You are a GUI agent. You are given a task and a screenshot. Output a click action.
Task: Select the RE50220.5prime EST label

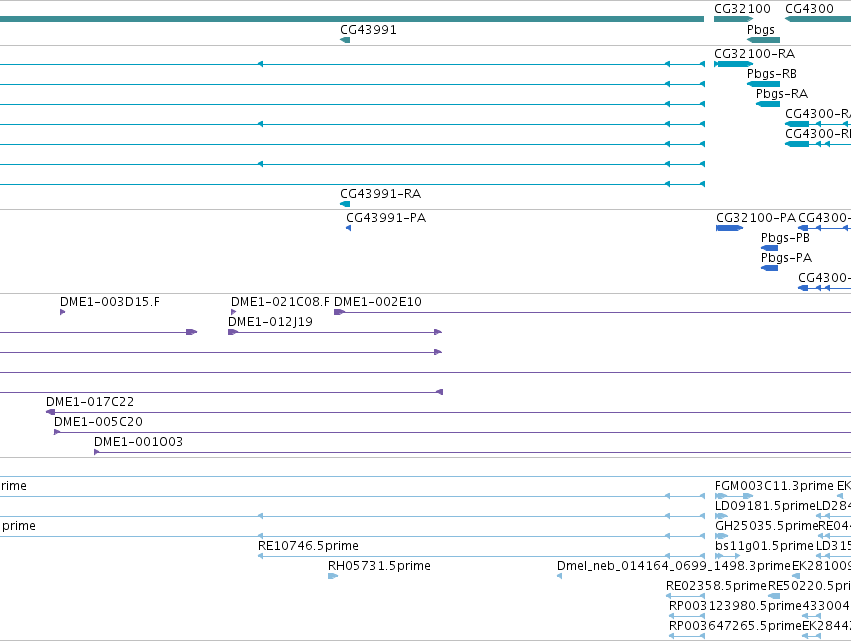(809, 586)
